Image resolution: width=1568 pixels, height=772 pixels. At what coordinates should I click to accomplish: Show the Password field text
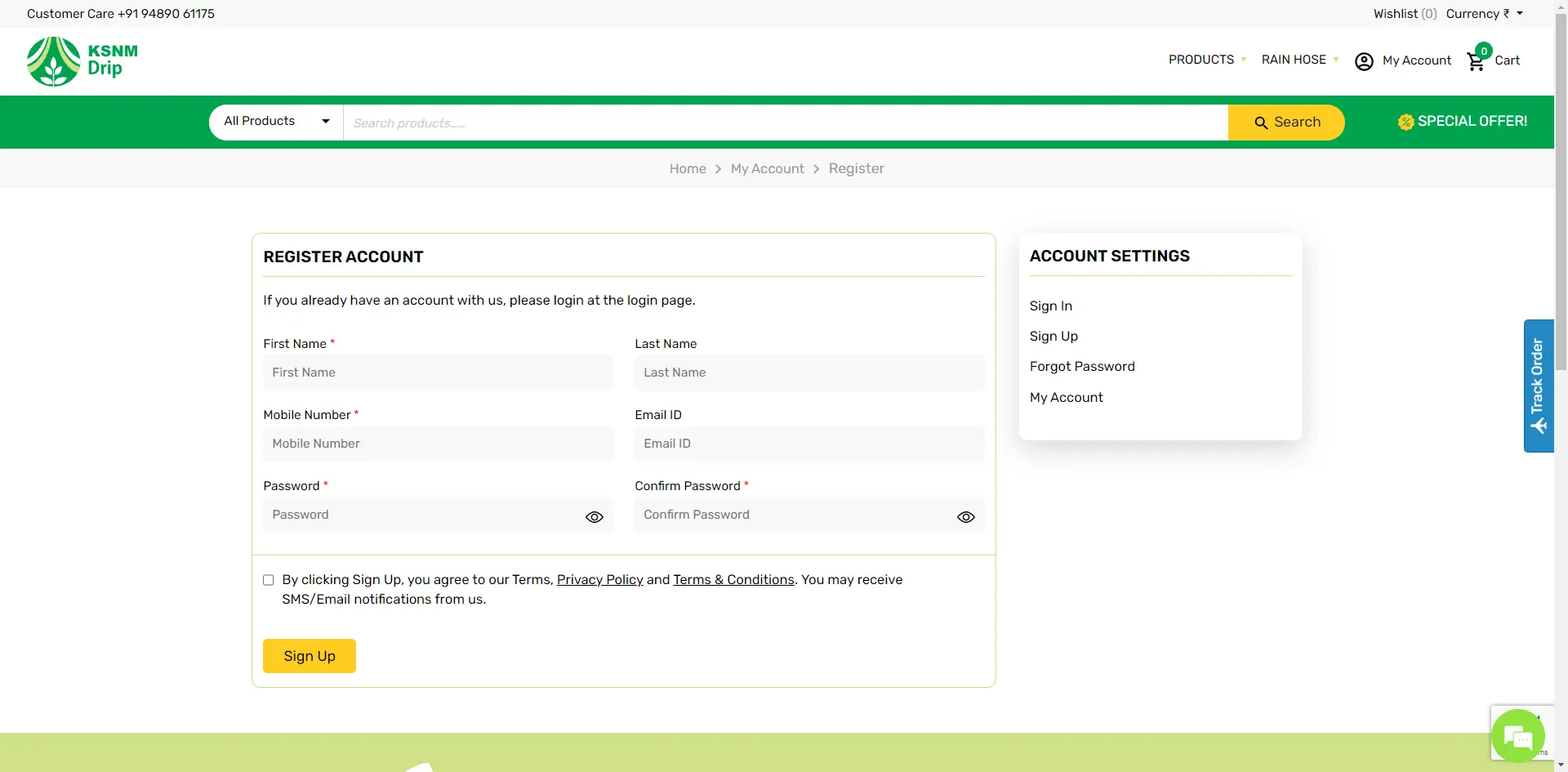[595, 517]
